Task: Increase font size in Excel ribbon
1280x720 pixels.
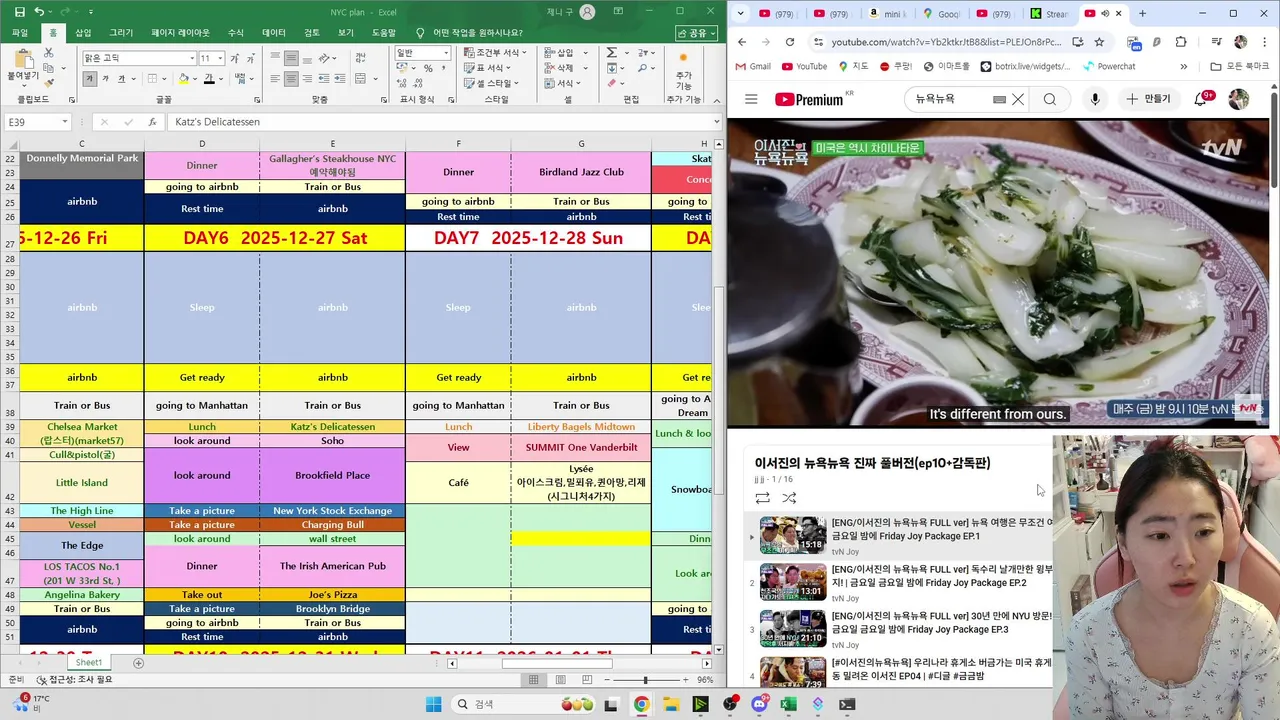Action: (x=234, y=58)
